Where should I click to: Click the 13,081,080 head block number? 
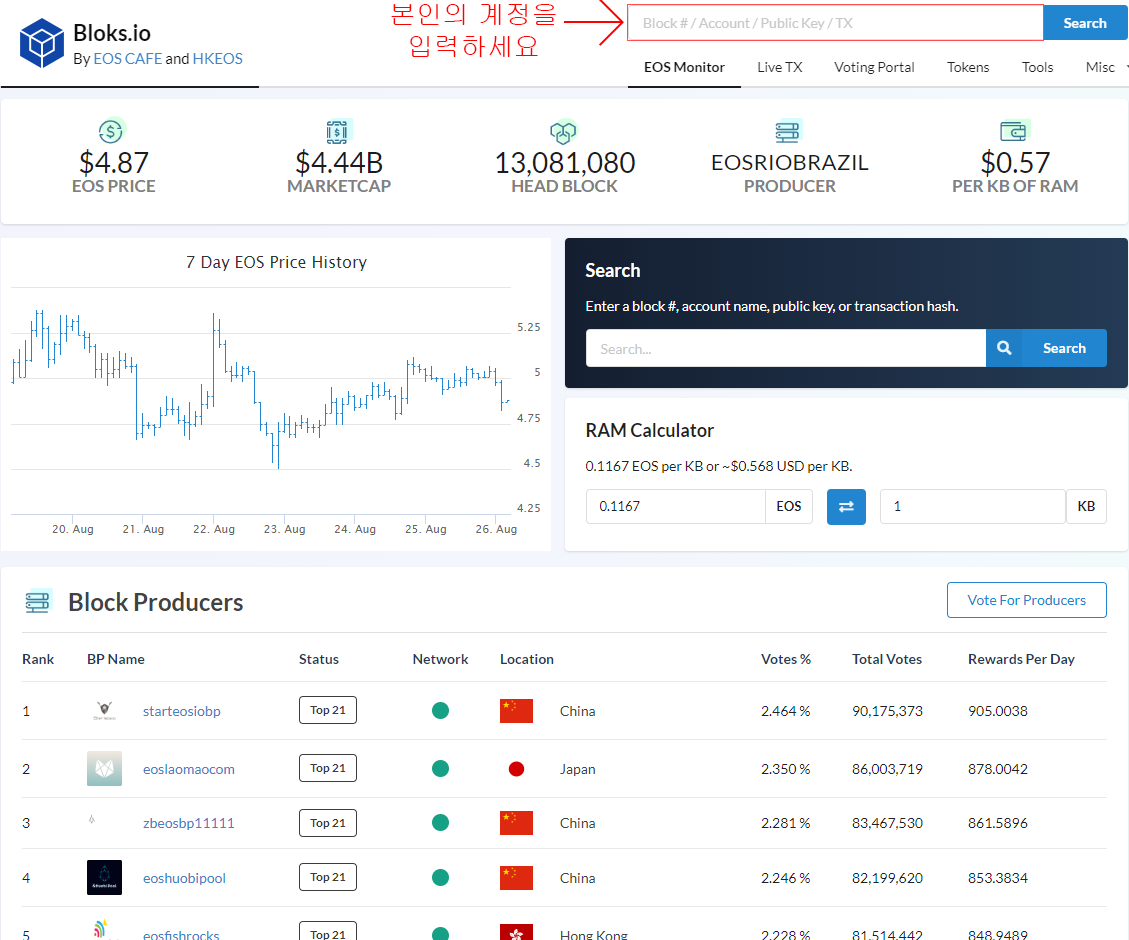click(564, 163)
